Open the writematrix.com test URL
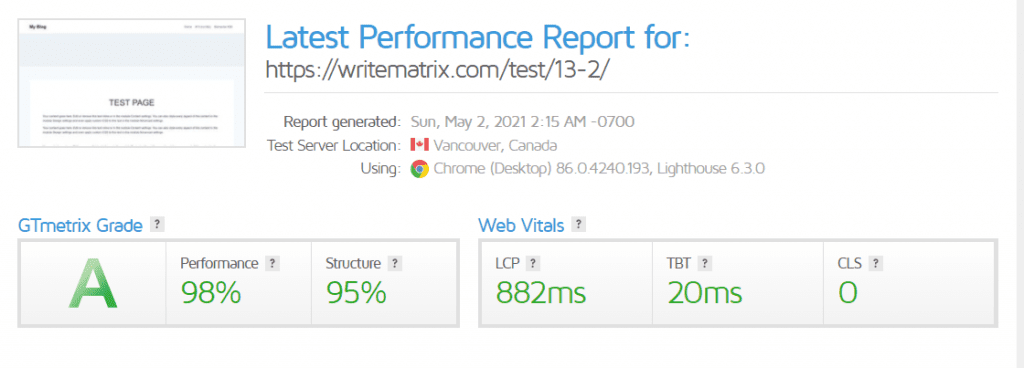This screenshot has height=368, width=1024. (x=438, y=69)
